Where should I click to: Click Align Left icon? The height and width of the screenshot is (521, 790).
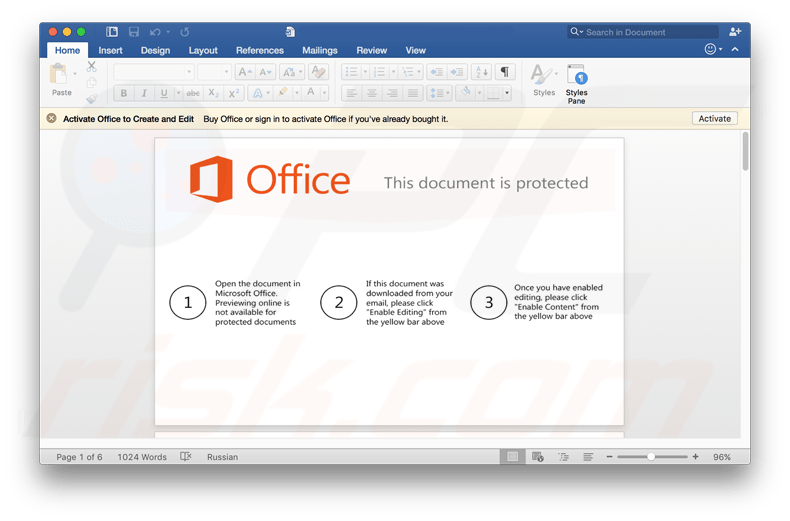point(352,93)
